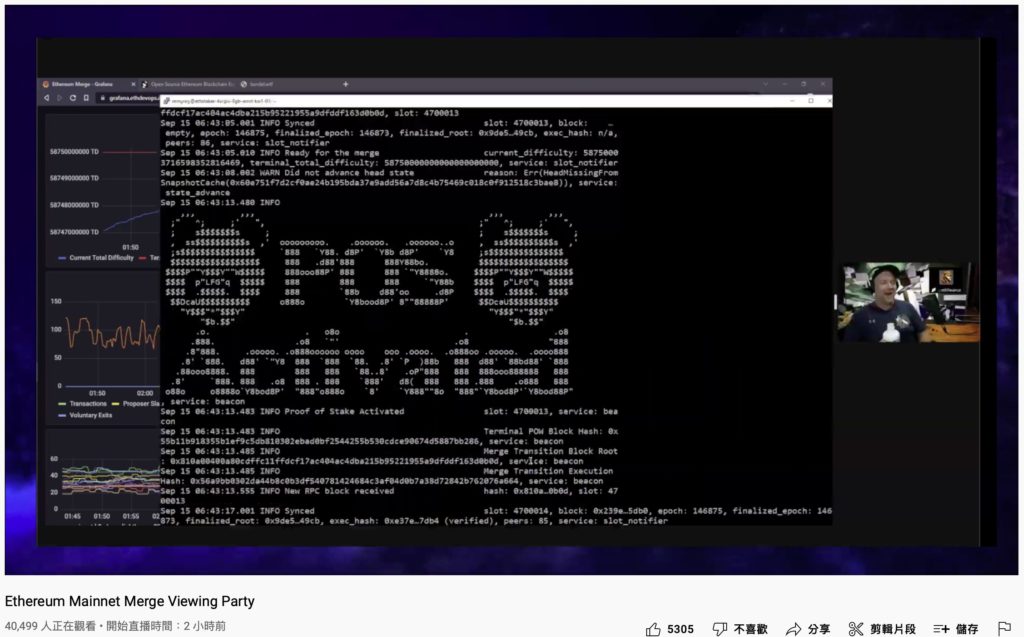Like the Ethereum Merge video

(669, 629)
